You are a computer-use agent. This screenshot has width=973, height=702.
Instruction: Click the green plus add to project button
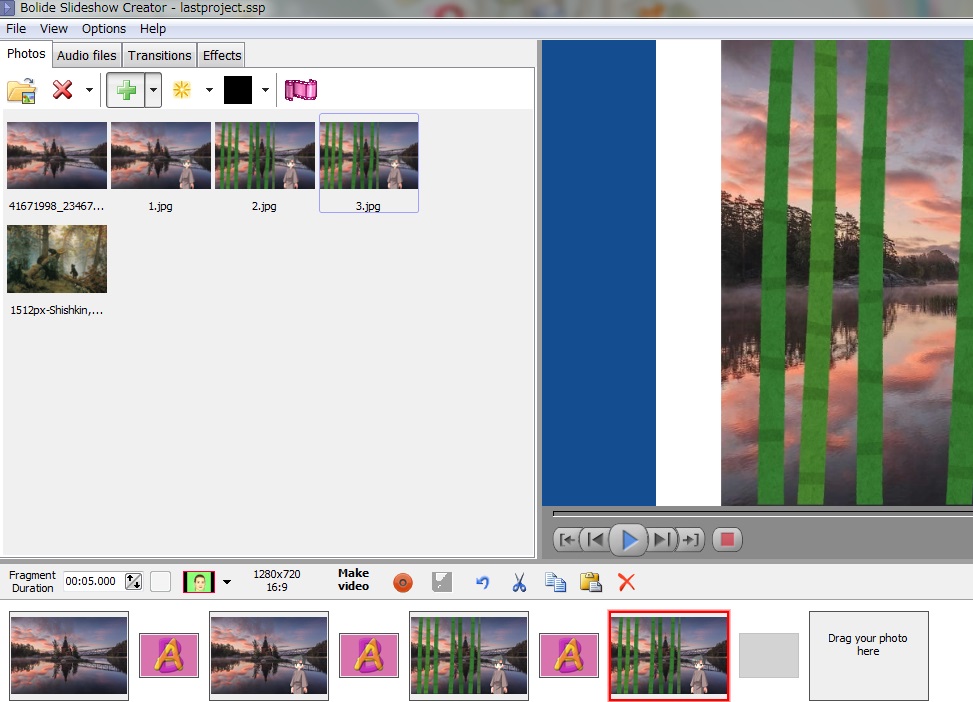[x=126, y=91]
